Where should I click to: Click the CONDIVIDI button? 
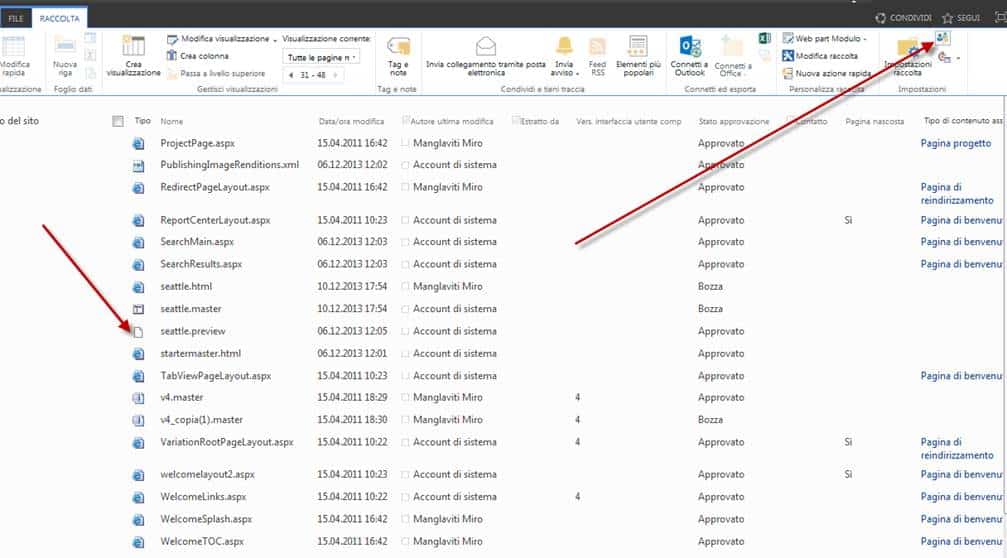click(x=904, y=18)
